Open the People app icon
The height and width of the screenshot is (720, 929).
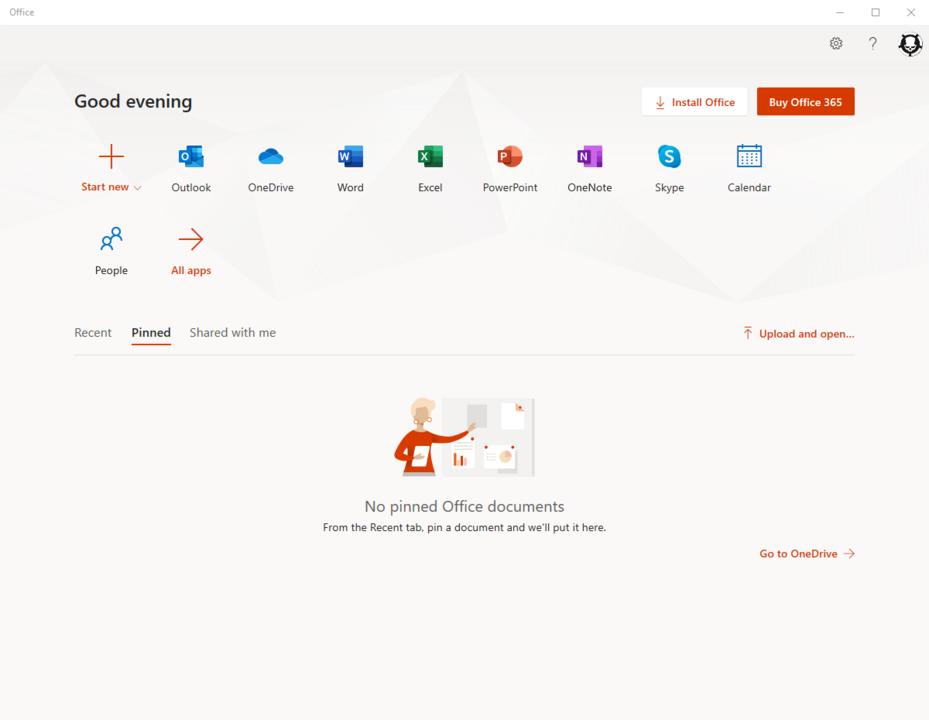click(x=111, y=239)
